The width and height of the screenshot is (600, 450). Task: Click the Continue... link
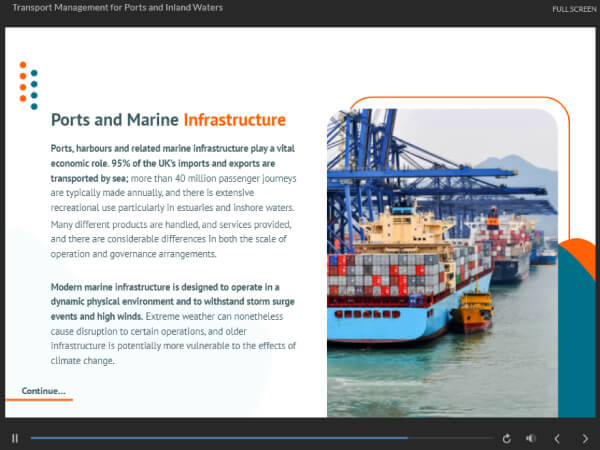coord(43,390)
